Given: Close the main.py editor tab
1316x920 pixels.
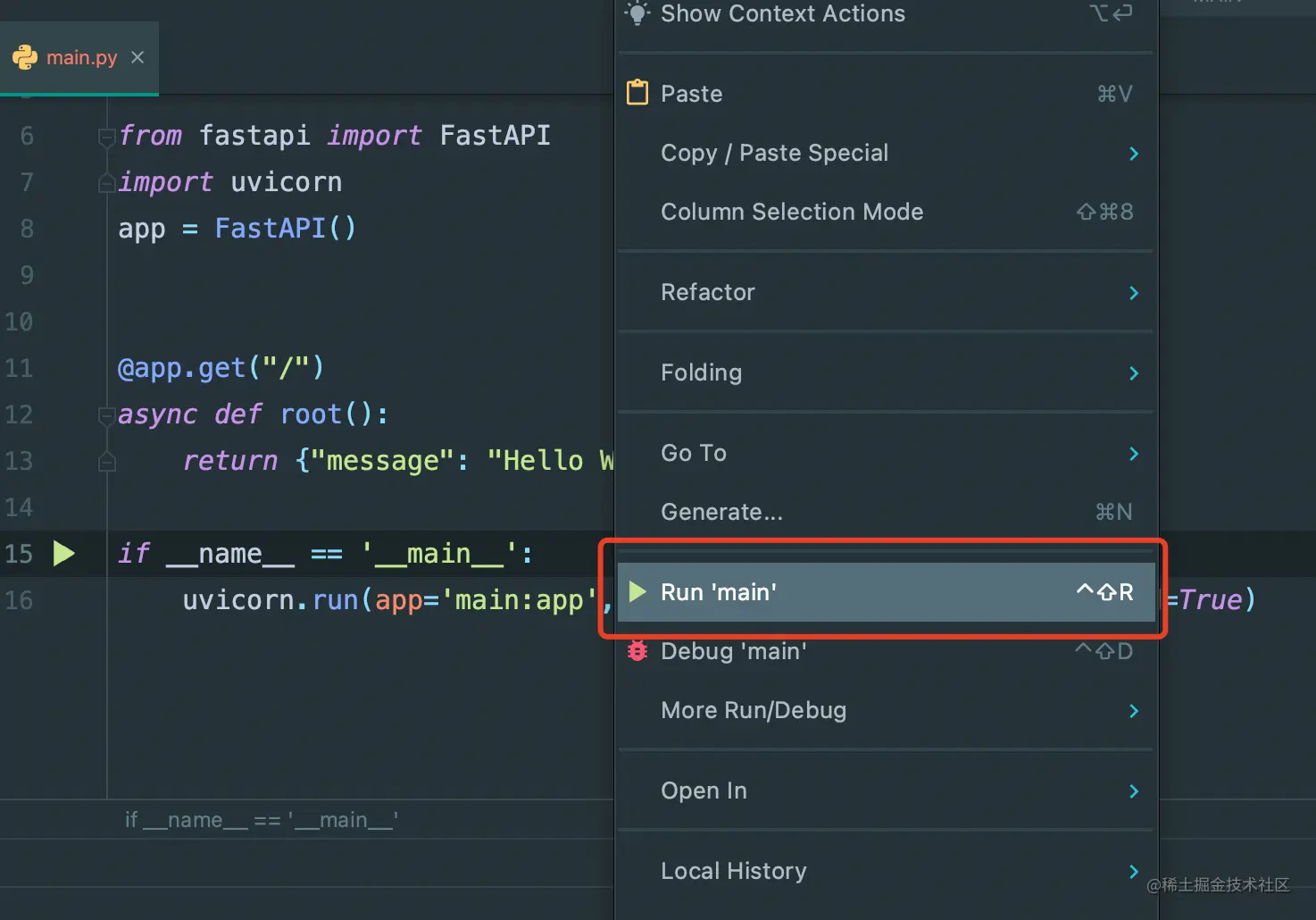Looking at the screenshot, I should pos(137,57).
